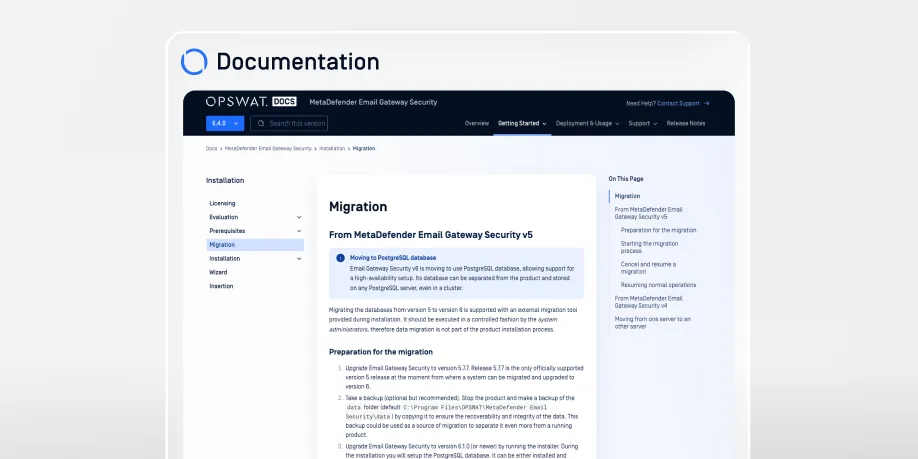The image size is (918, 459).
Task: Expand the Support menu in the header
Action: pyautogui.click(x=643, y=124)
